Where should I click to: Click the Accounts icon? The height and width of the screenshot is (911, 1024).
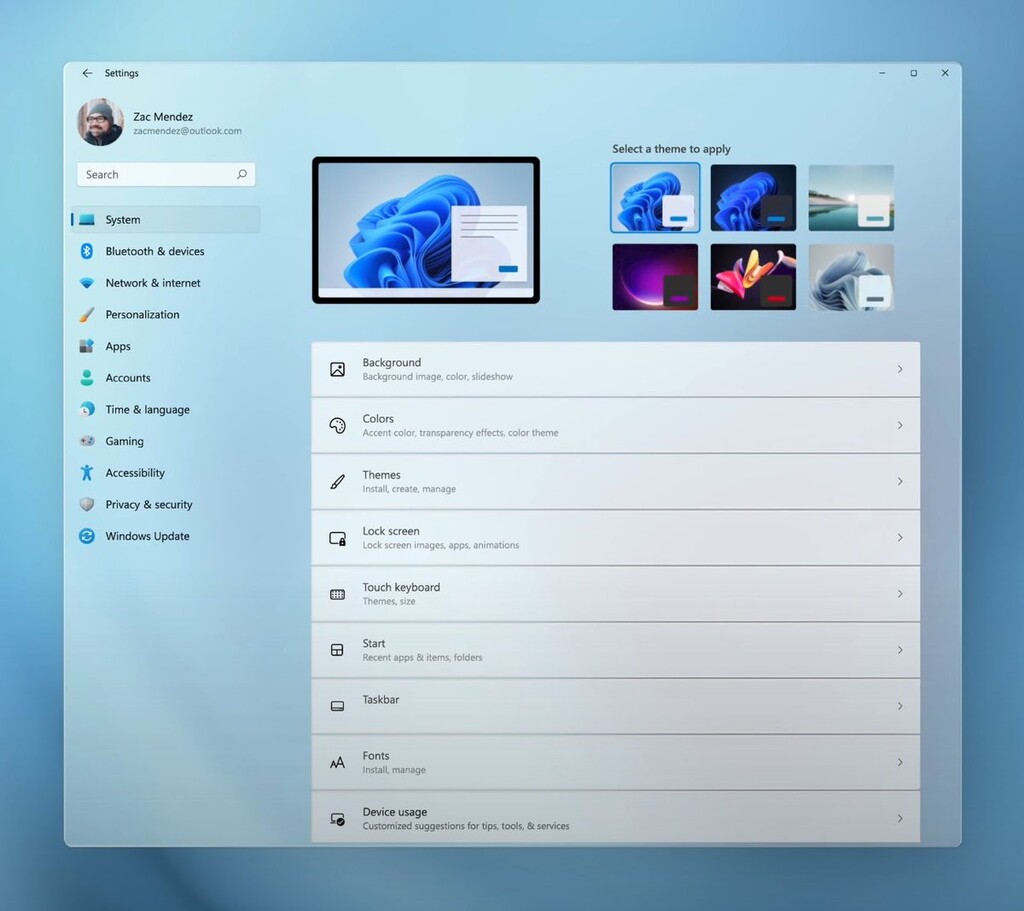(x=89, y=377)
